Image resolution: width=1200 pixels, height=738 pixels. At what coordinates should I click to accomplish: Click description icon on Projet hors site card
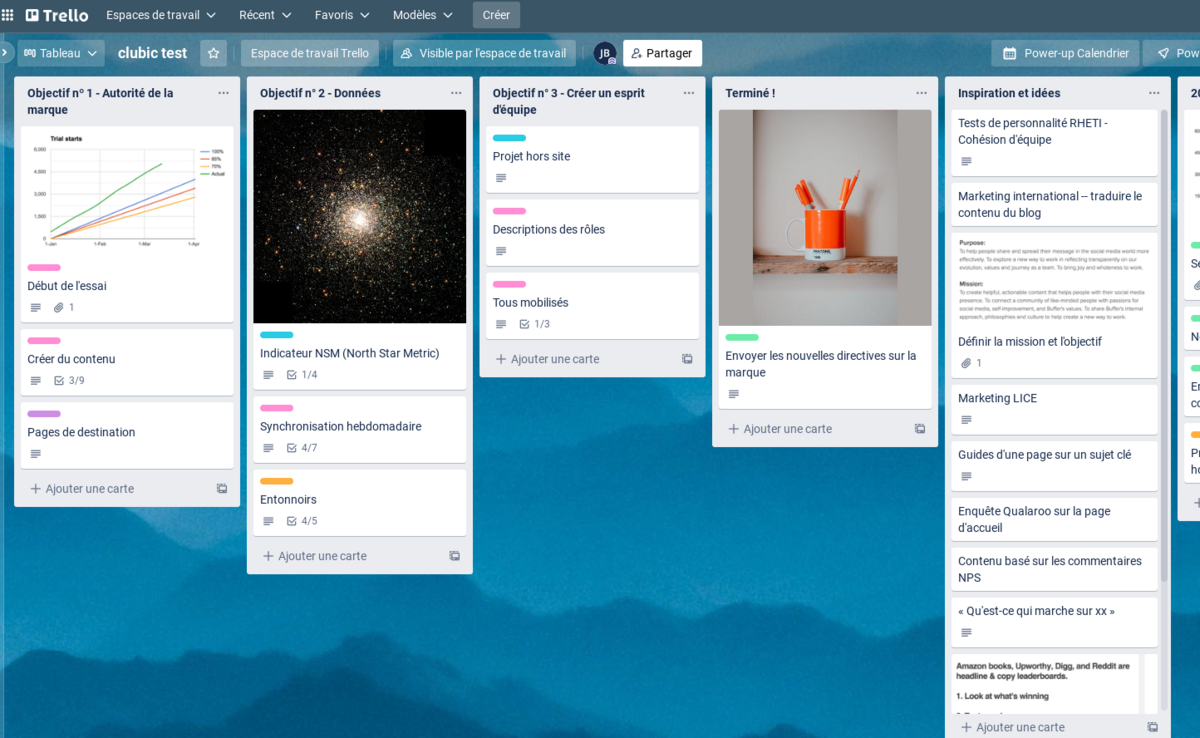click(x=501, y=178)
